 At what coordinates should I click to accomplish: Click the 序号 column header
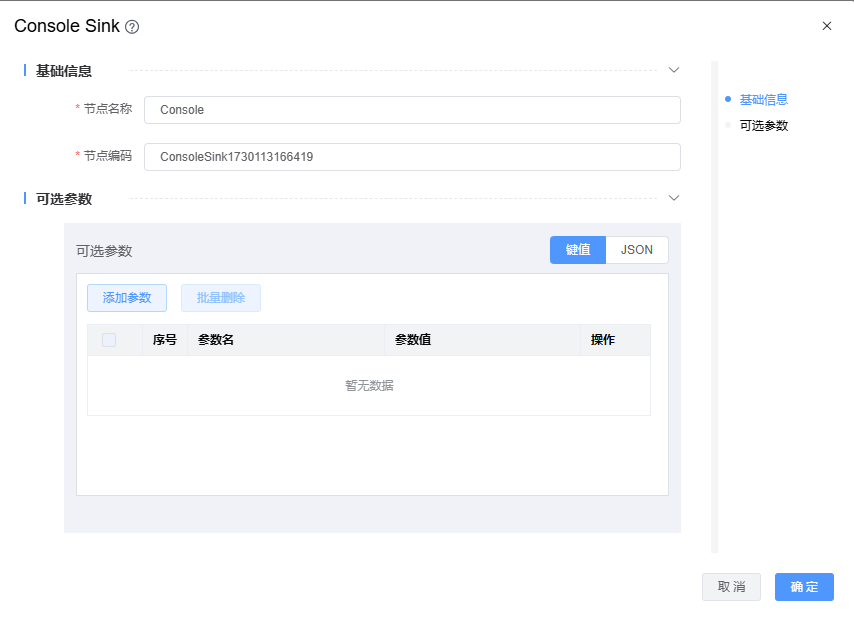click(165, 340)
